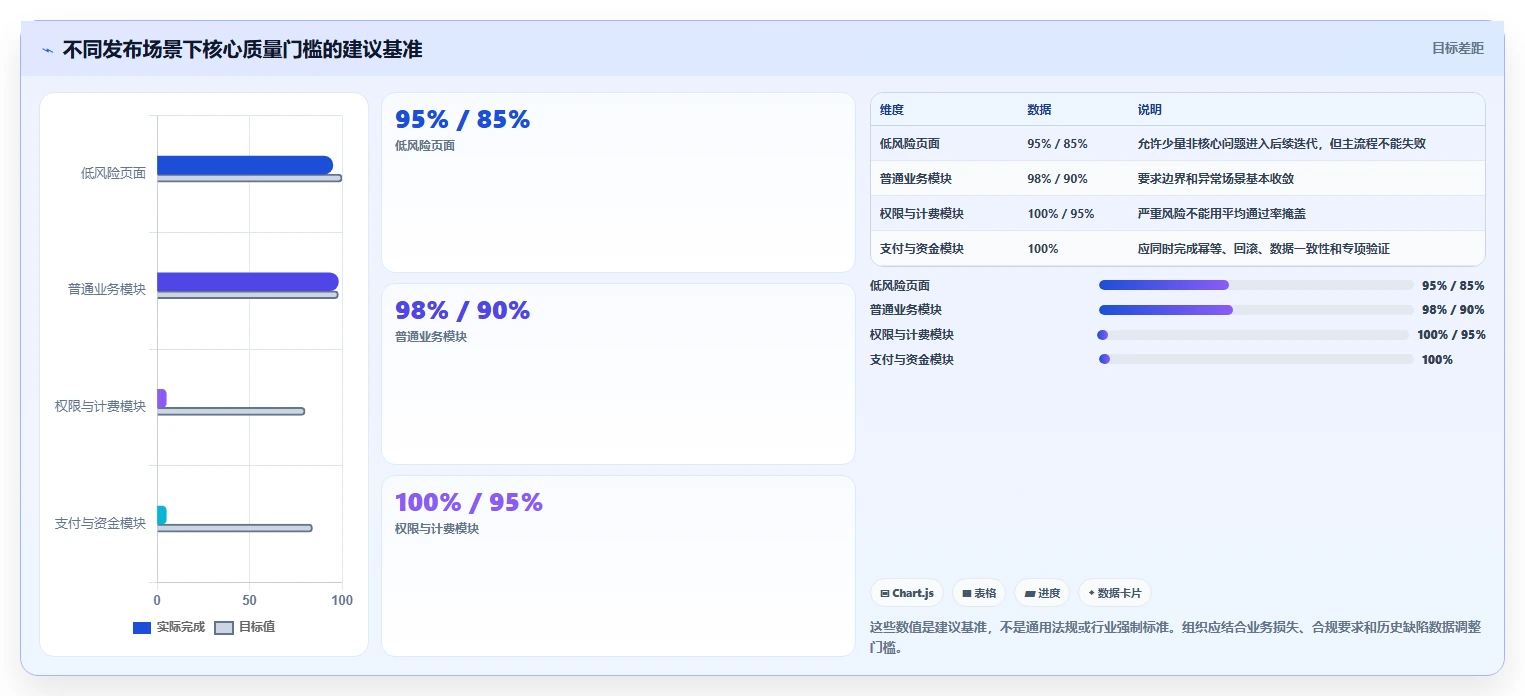Click the 低风险页面 label in progress list
The width and height of the screenshot is (1525, 696).
click(900, 286)
